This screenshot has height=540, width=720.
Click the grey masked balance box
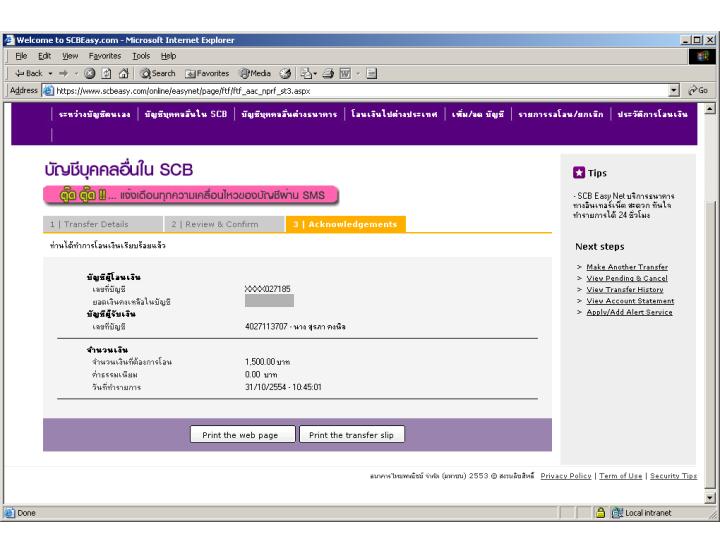269,301
